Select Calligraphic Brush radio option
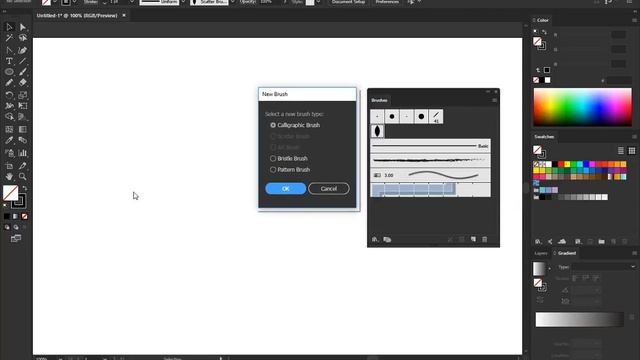Screen dimensions: 640x360 (273, 125)
